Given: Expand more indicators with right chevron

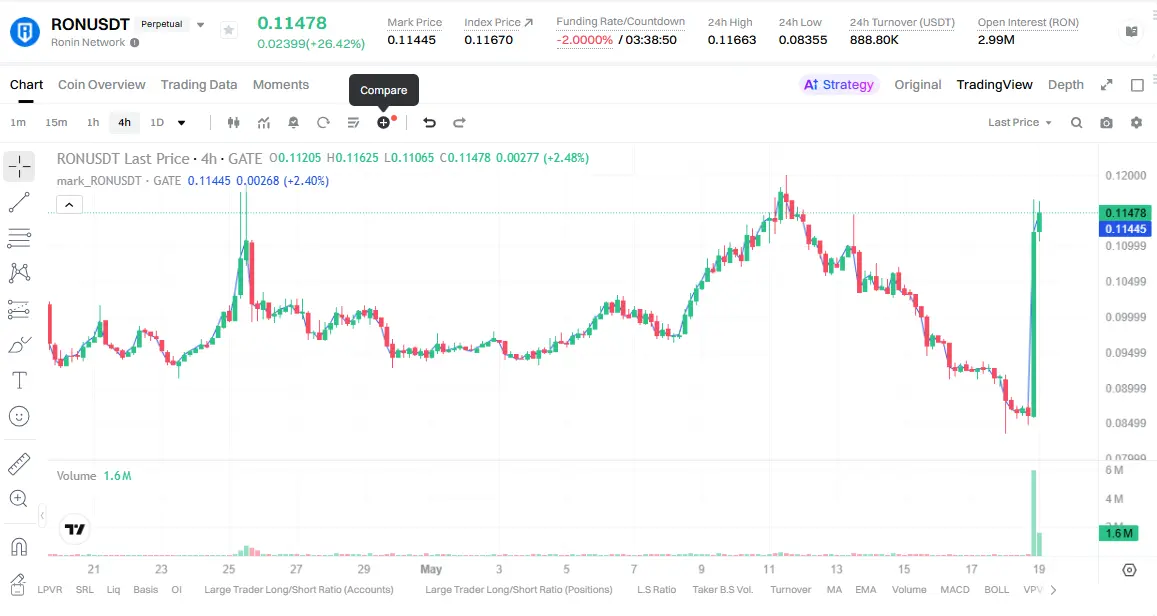Looking at the screenshot, I should tap(1053, 589).
